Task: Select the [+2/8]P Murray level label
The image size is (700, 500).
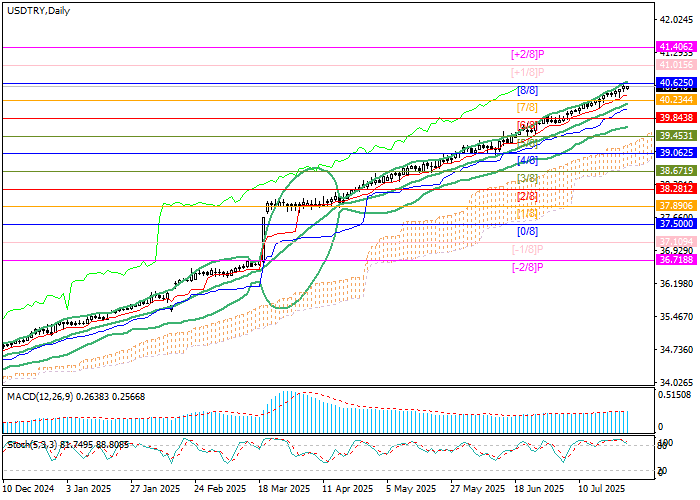Action: point(528,54)
